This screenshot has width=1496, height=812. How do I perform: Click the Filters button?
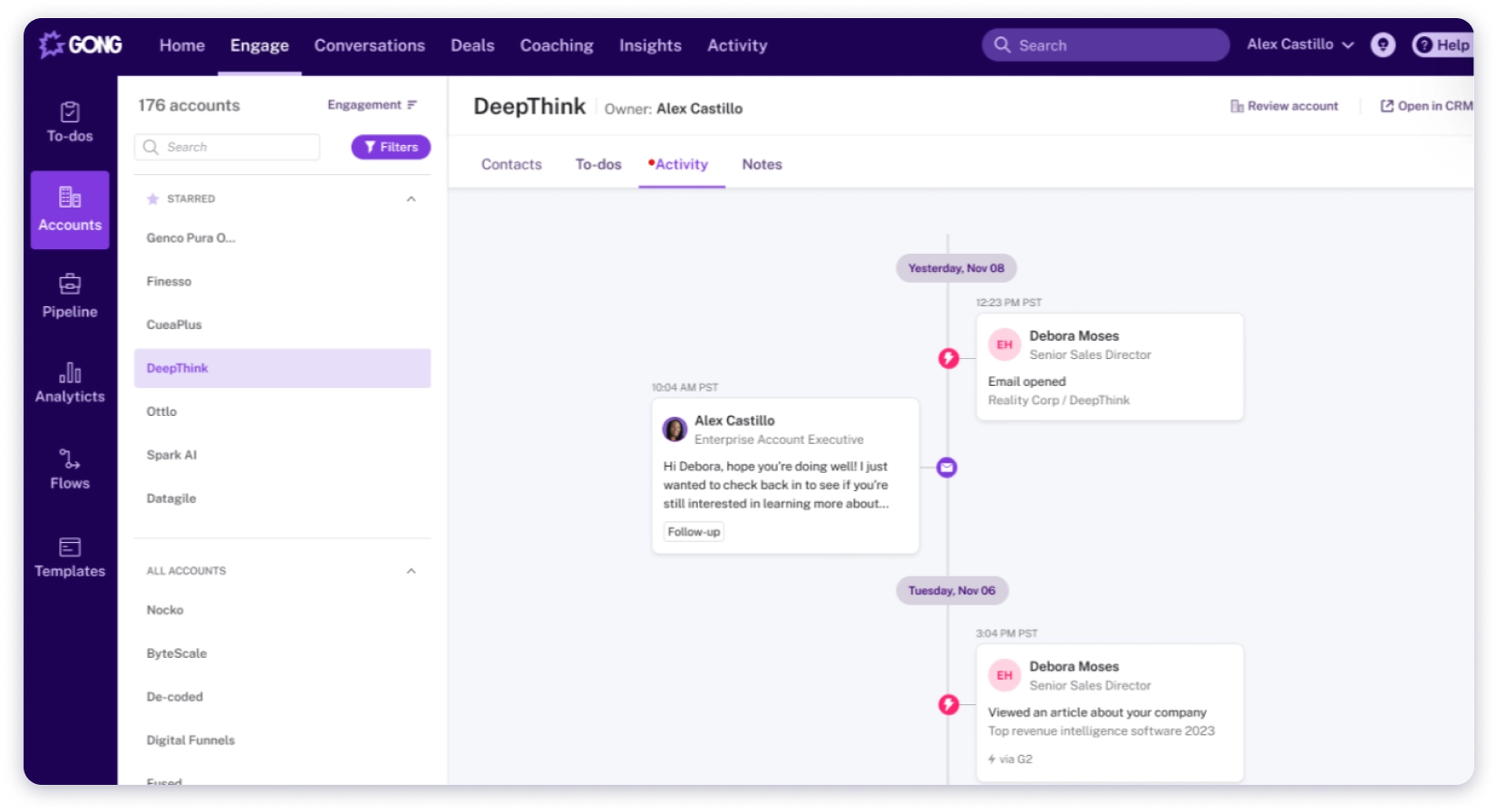click(x=391, y=147)
